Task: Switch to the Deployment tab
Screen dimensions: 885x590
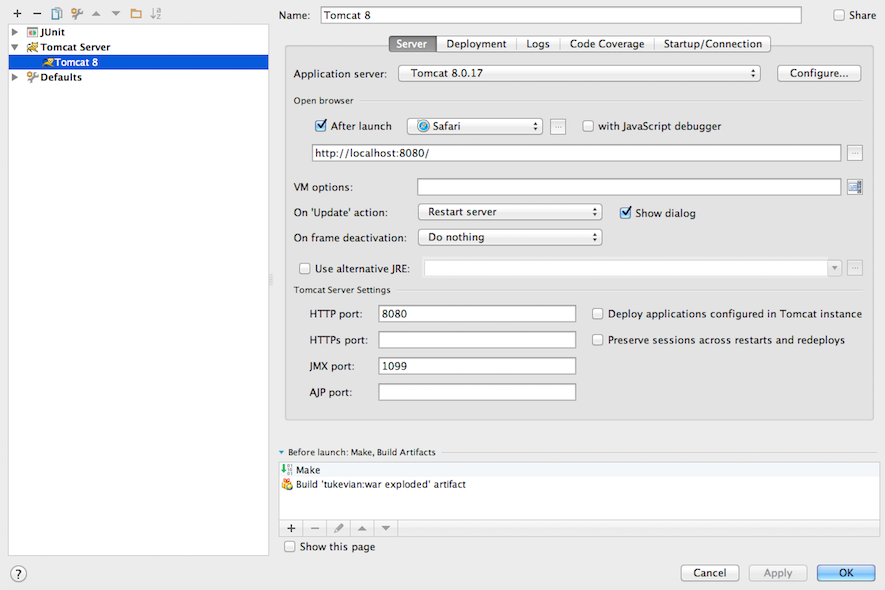Action: [476, 44]
